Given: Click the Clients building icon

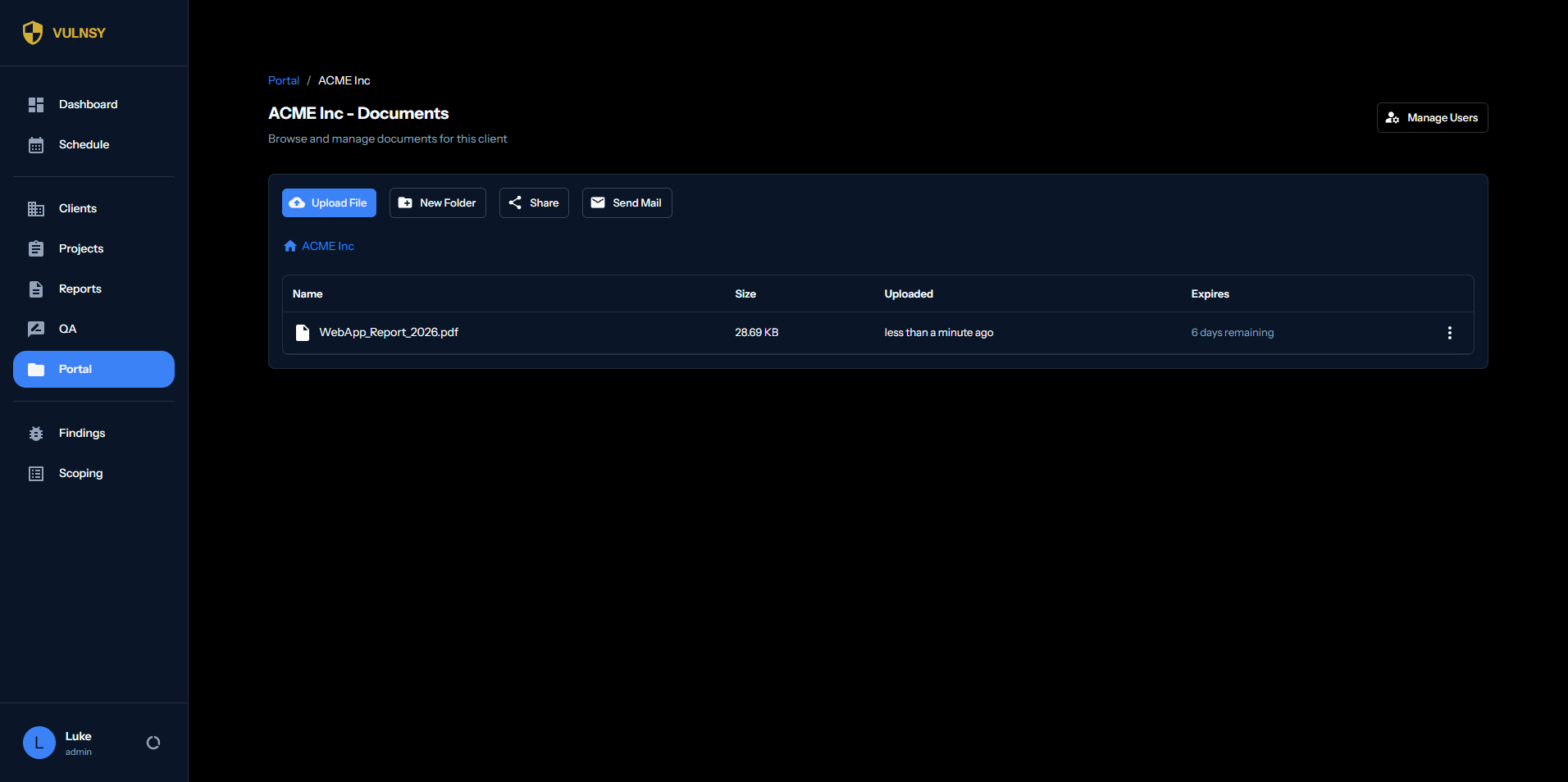Looking at the screenshot, I should pos(36,208).
